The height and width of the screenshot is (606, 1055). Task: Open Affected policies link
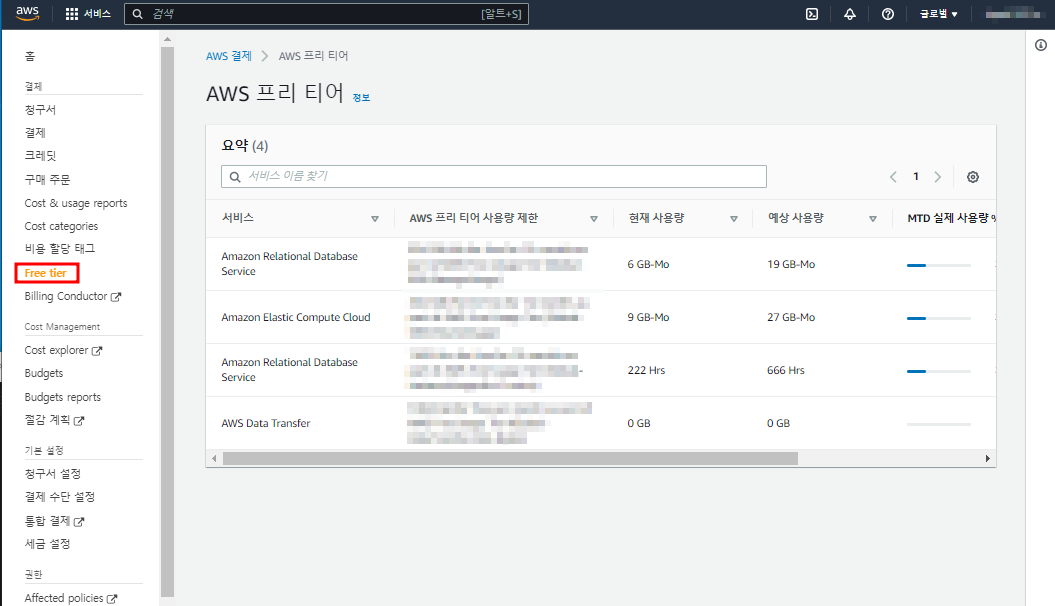[x=64, y=599]
